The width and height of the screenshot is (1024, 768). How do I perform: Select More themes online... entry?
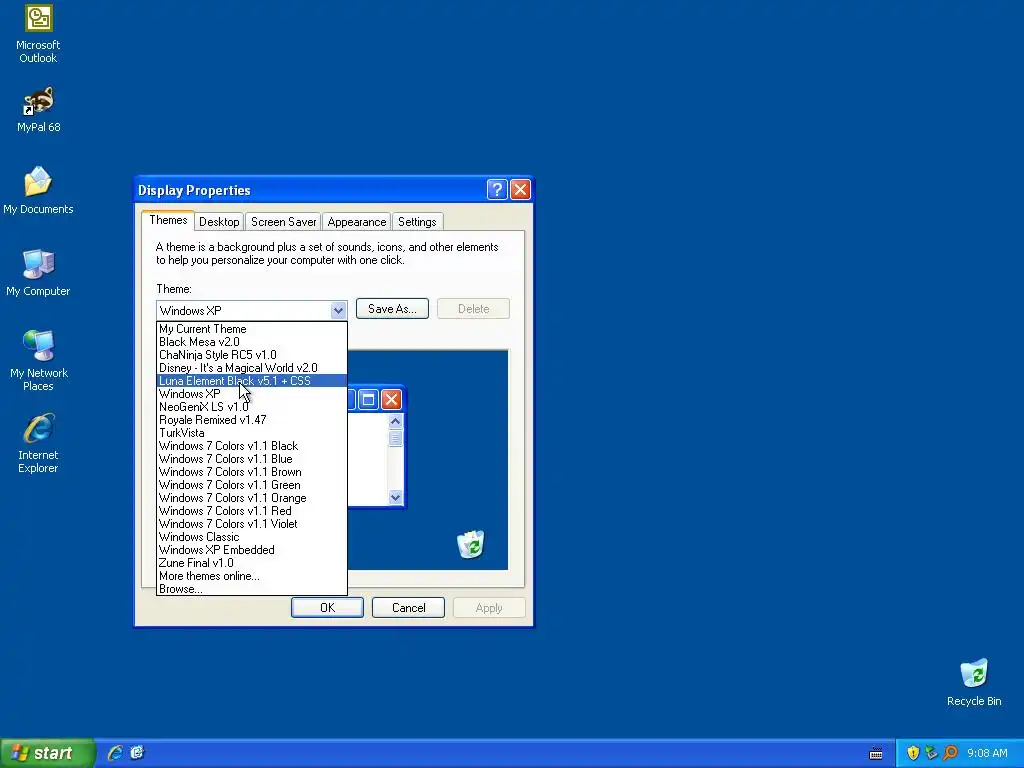click(251, 576)
